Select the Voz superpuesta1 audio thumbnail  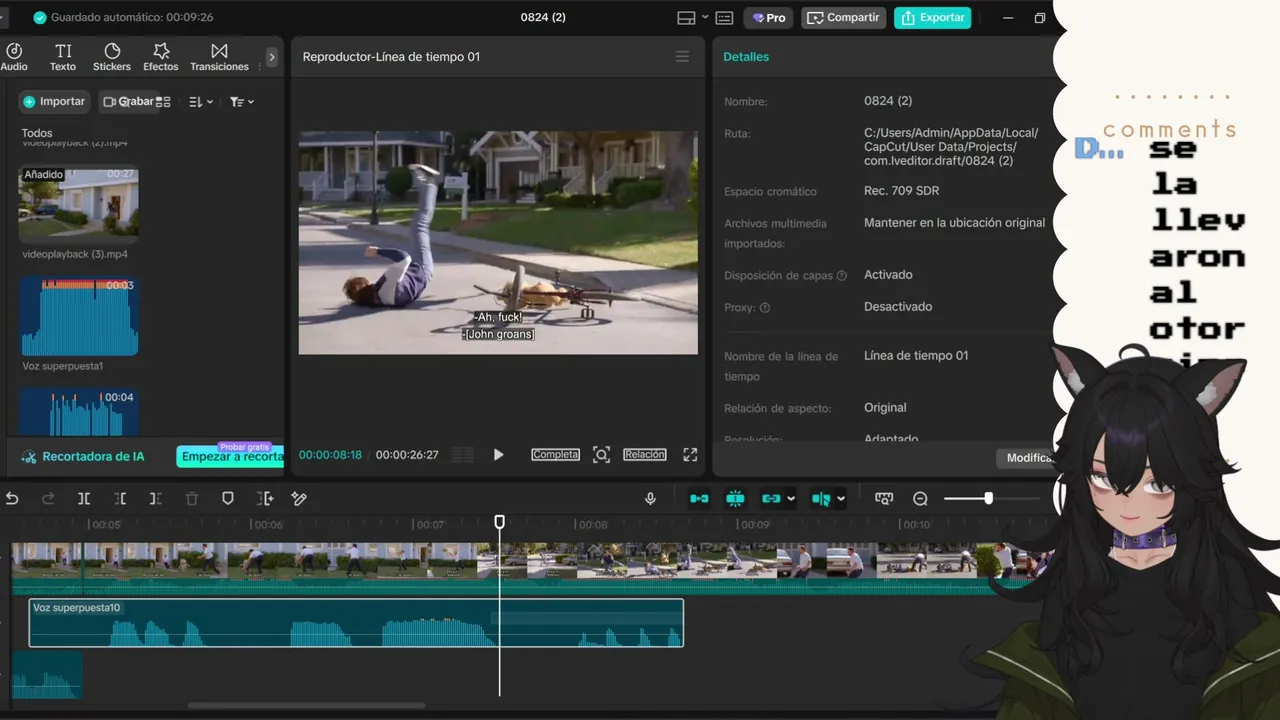click(x=79, y=317)
